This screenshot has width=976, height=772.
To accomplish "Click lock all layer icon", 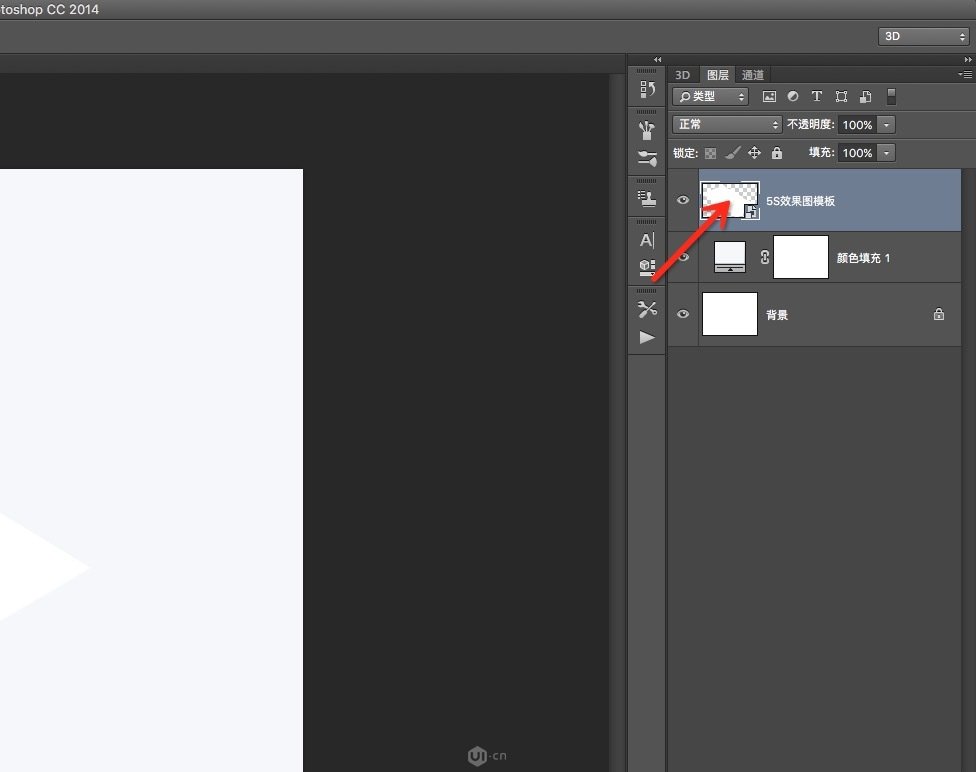I will (777, 153).
